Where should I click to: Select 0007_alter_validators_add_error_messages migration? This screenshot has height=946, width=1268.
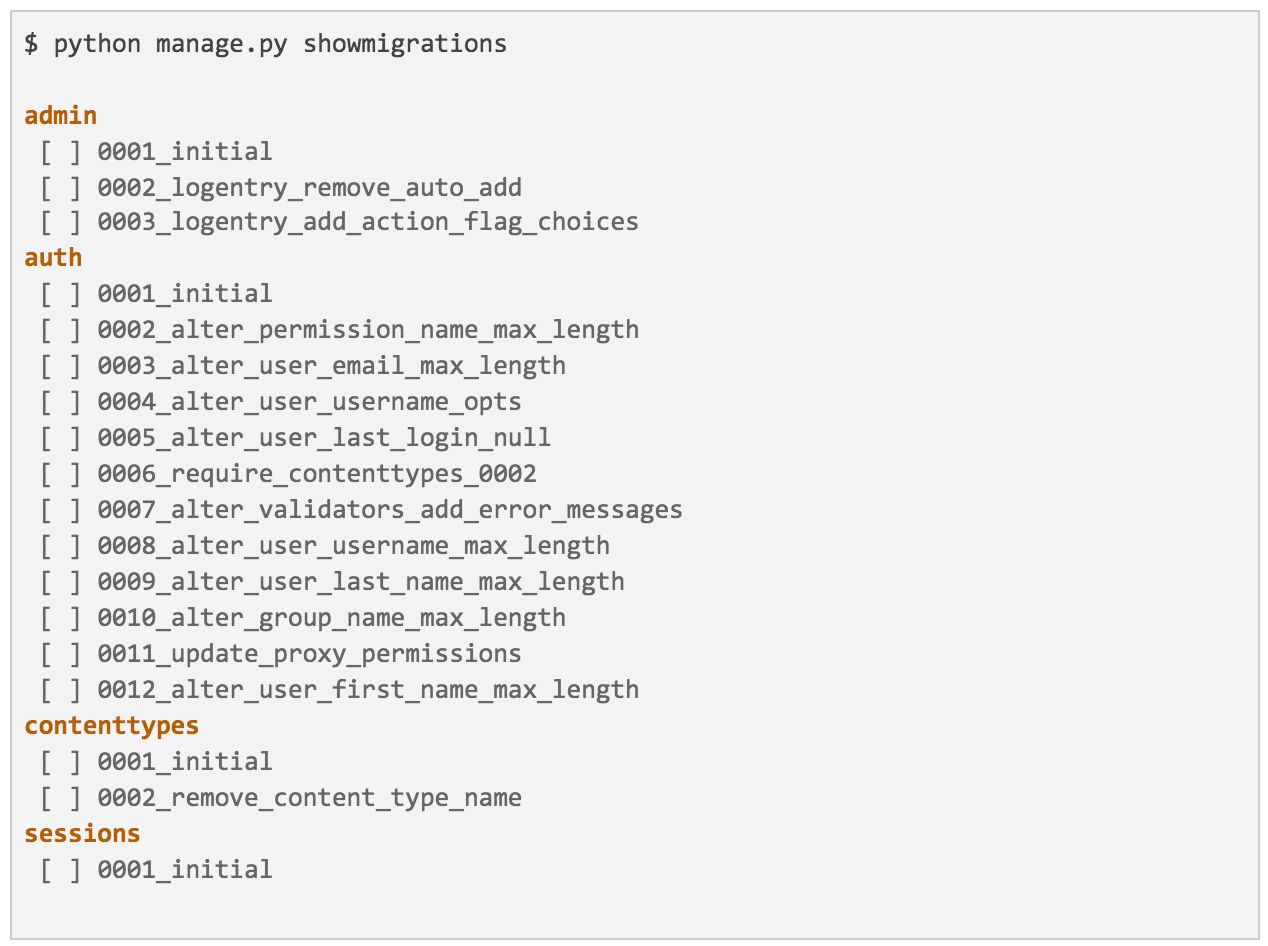pos(390,510)
